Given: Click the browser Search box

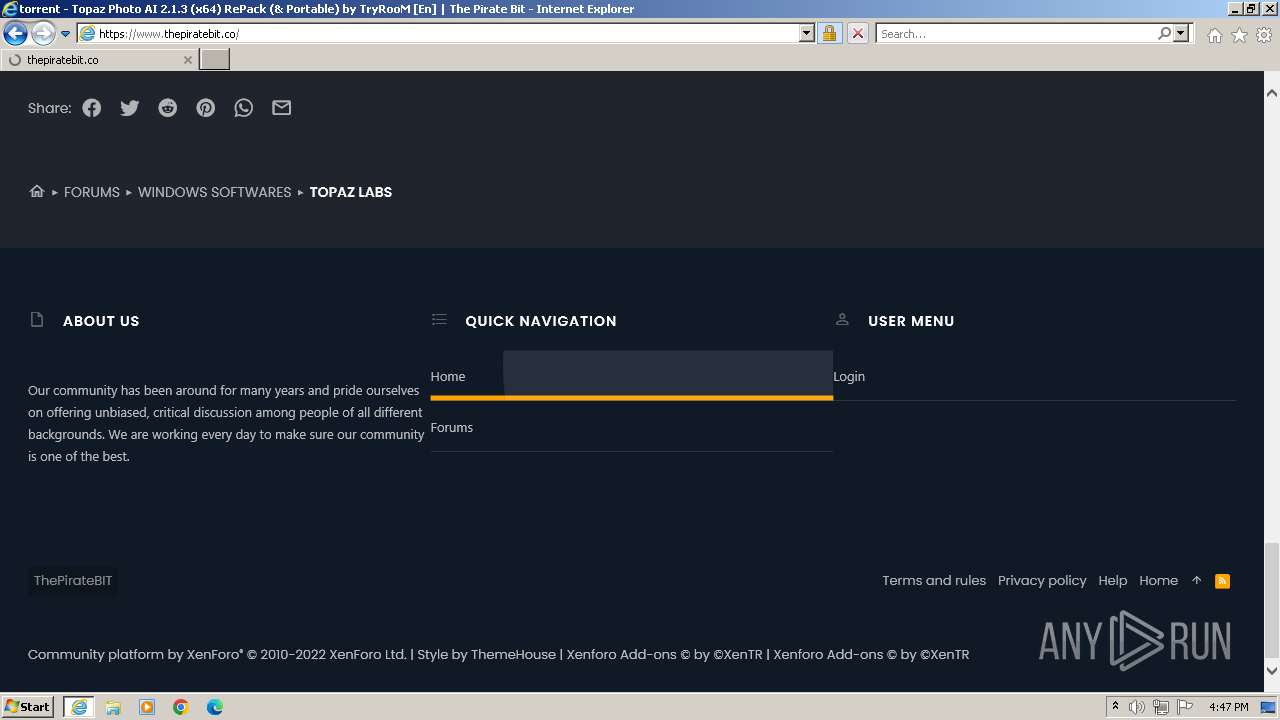Looking at the screenshot, I should click(1016, 33).
